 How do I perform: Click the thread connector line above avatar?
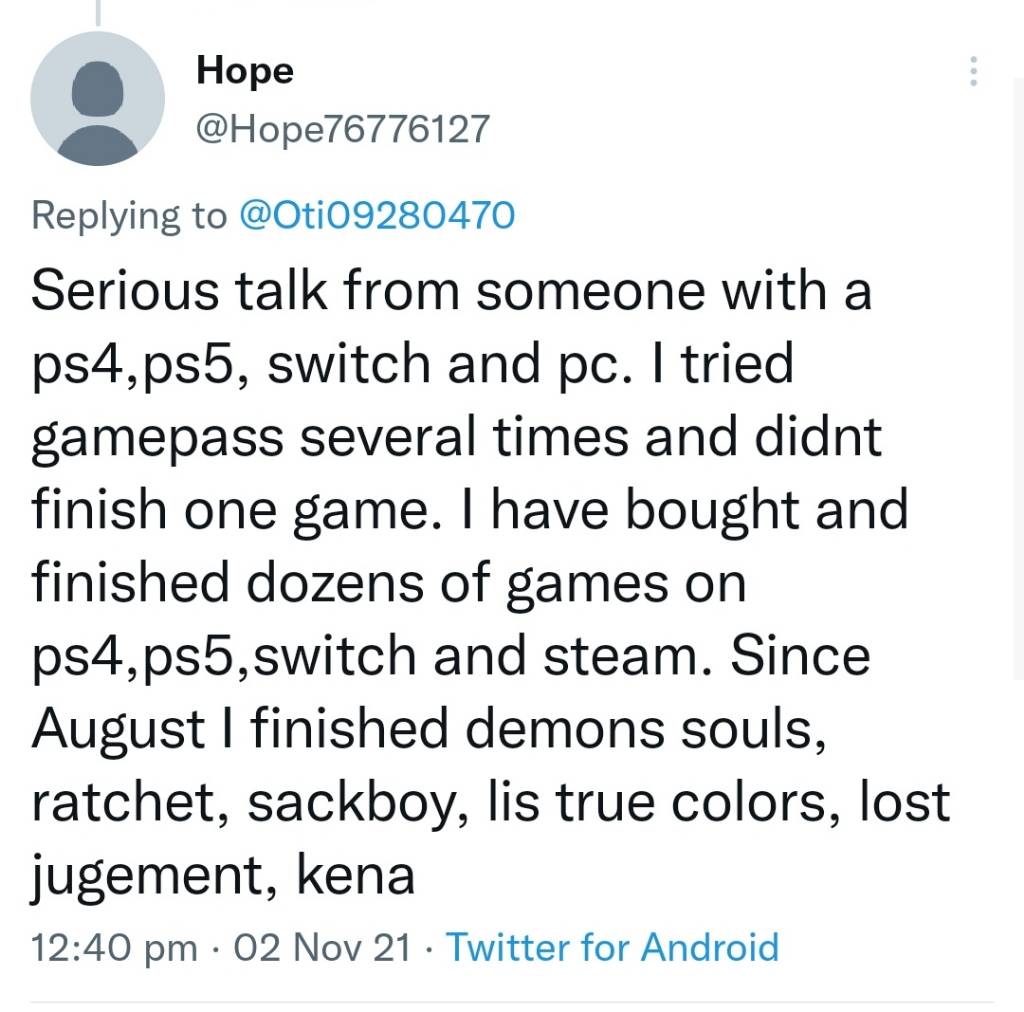[97, 12]
